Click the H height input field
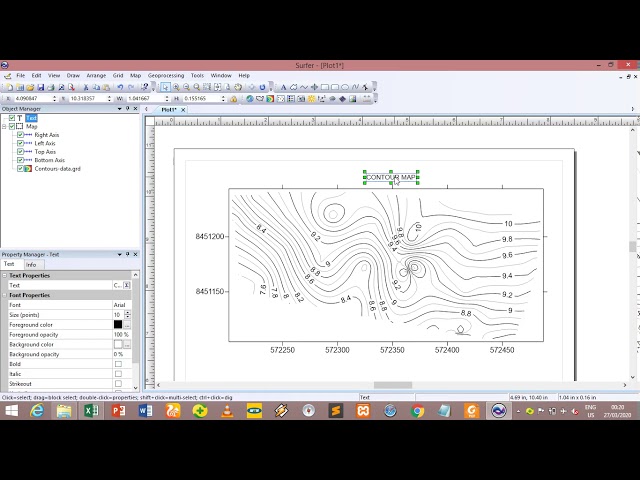Screen dimensions: 640x480 202,99
